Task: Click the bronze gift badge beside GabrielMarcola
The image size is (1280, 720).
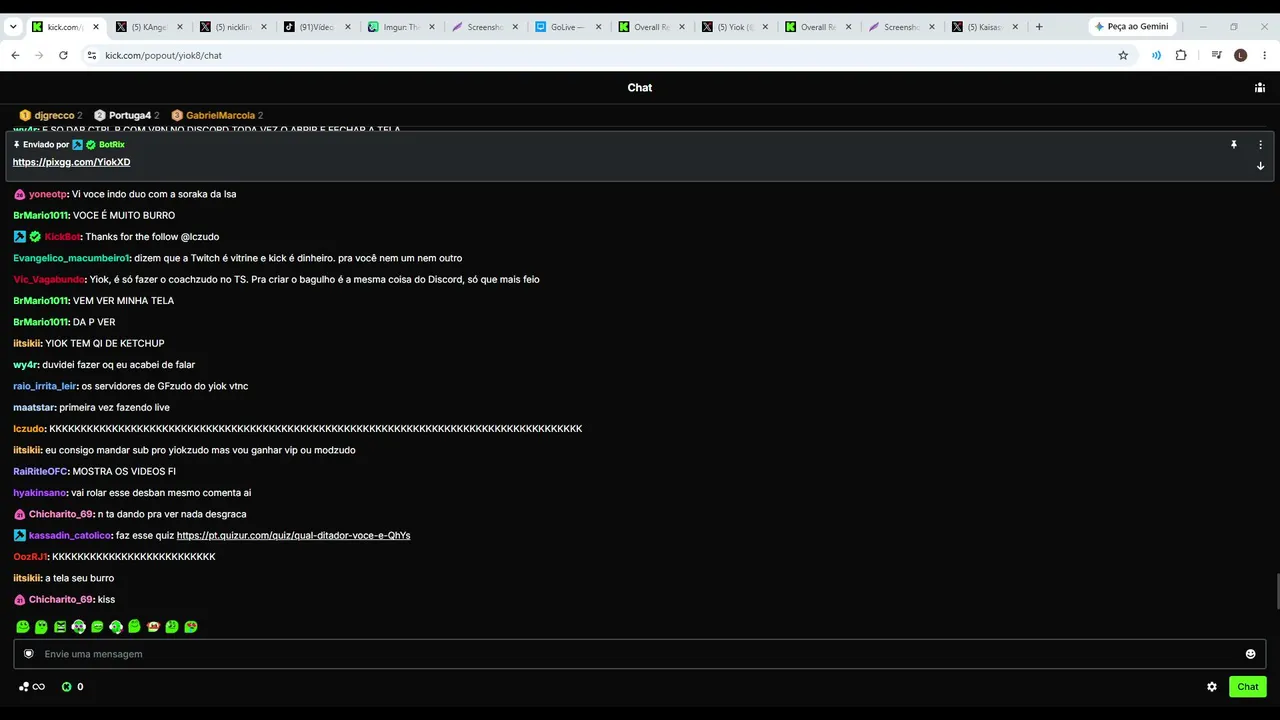Action: pos(177,116)
